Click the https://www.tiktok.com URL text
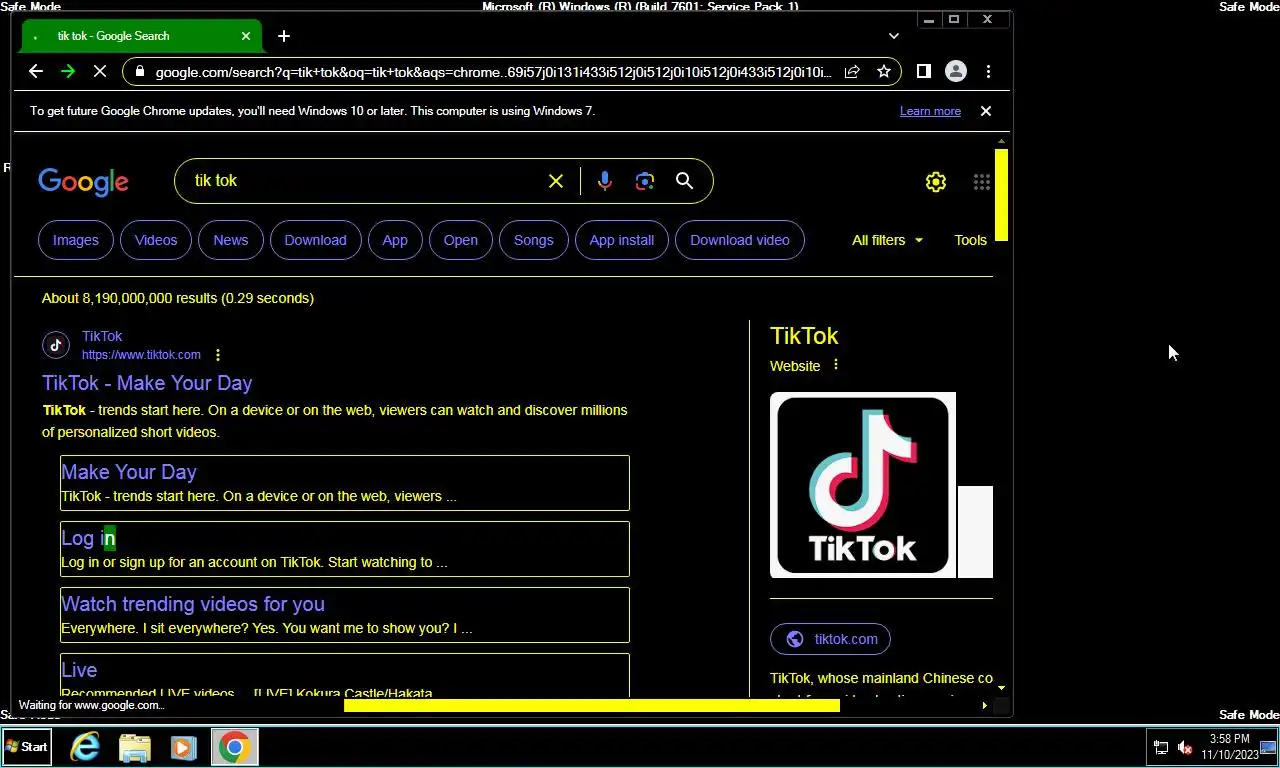Viewport: 1280px width, 768px height. point(141,355)
